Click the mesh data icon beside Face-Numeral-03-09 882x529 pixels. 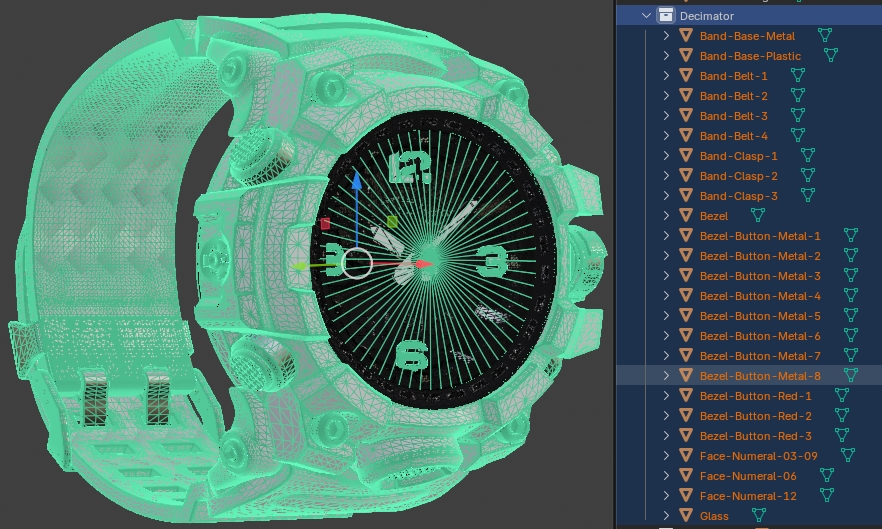[848, 455]
